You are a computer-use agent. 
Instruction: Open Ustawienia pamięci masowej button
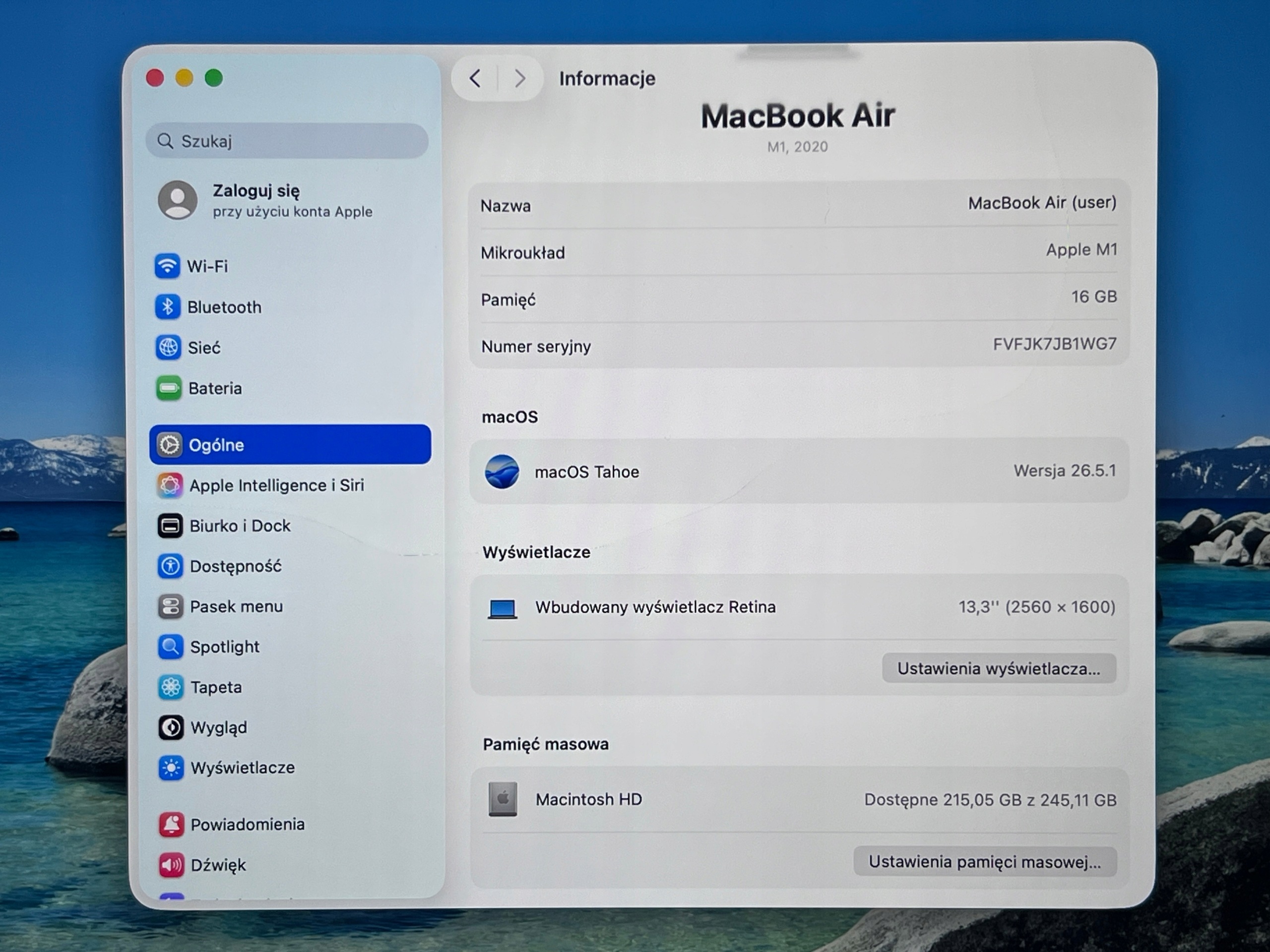click(x=985, y=861)
